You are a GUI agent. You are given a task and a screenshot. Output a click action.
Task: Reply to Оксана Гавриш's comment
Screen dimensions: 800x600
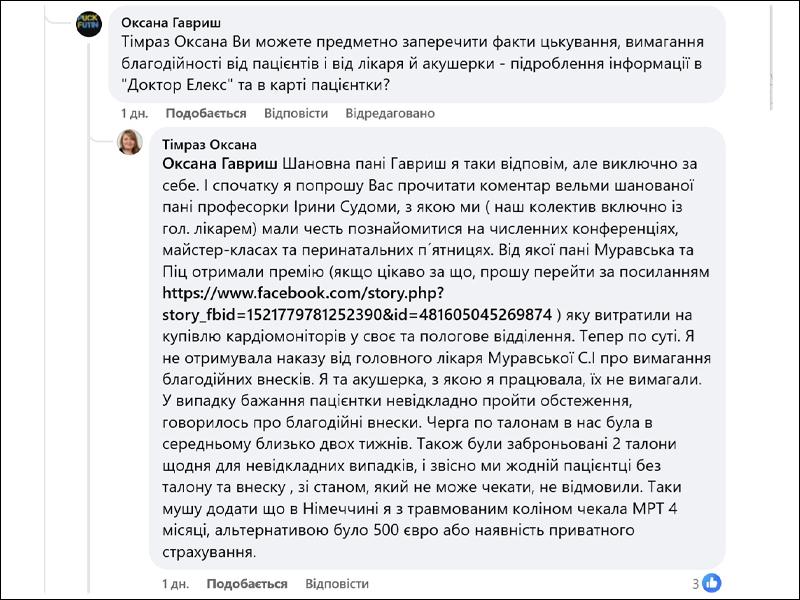[x=295, y=113]
